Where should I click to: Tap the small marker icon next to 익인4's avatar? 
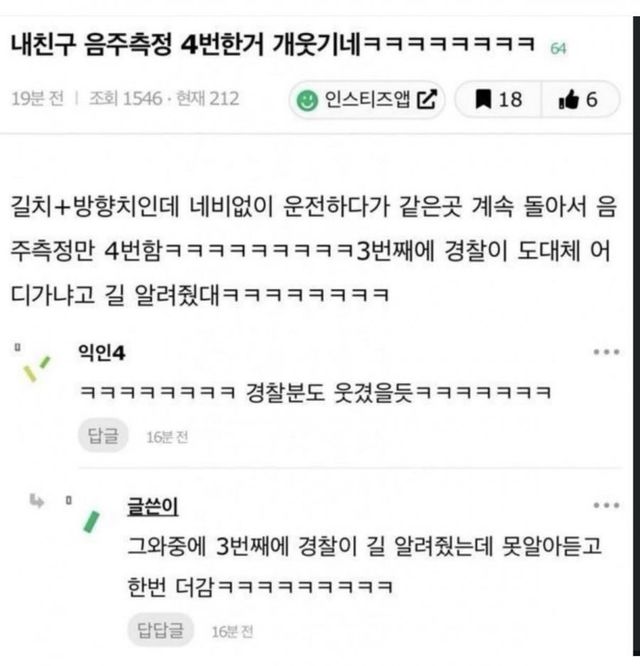(17, 347)
